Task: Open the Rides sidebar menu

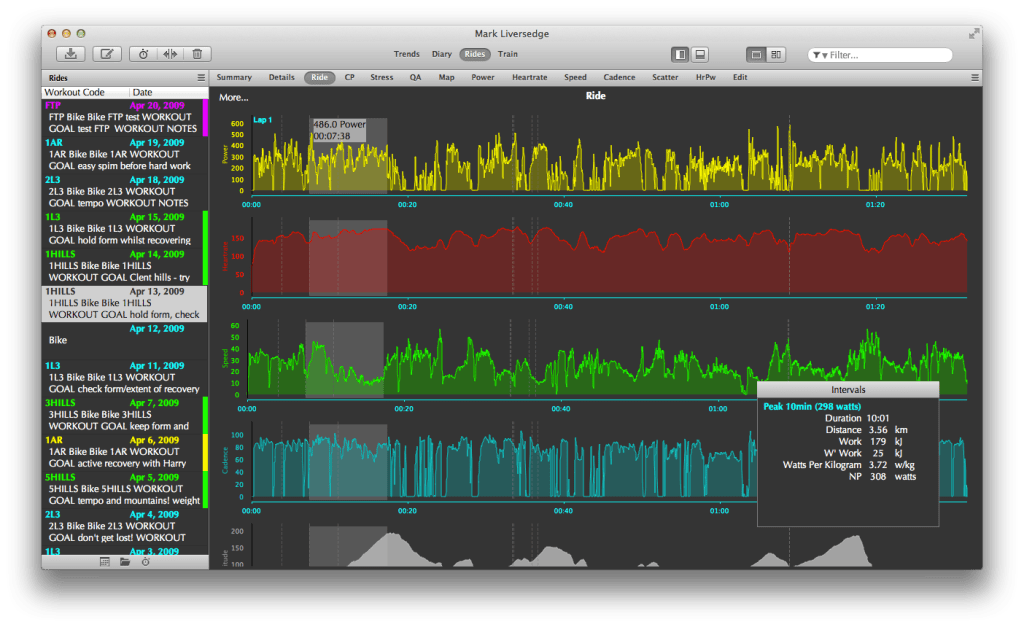Action: point(201,77)
